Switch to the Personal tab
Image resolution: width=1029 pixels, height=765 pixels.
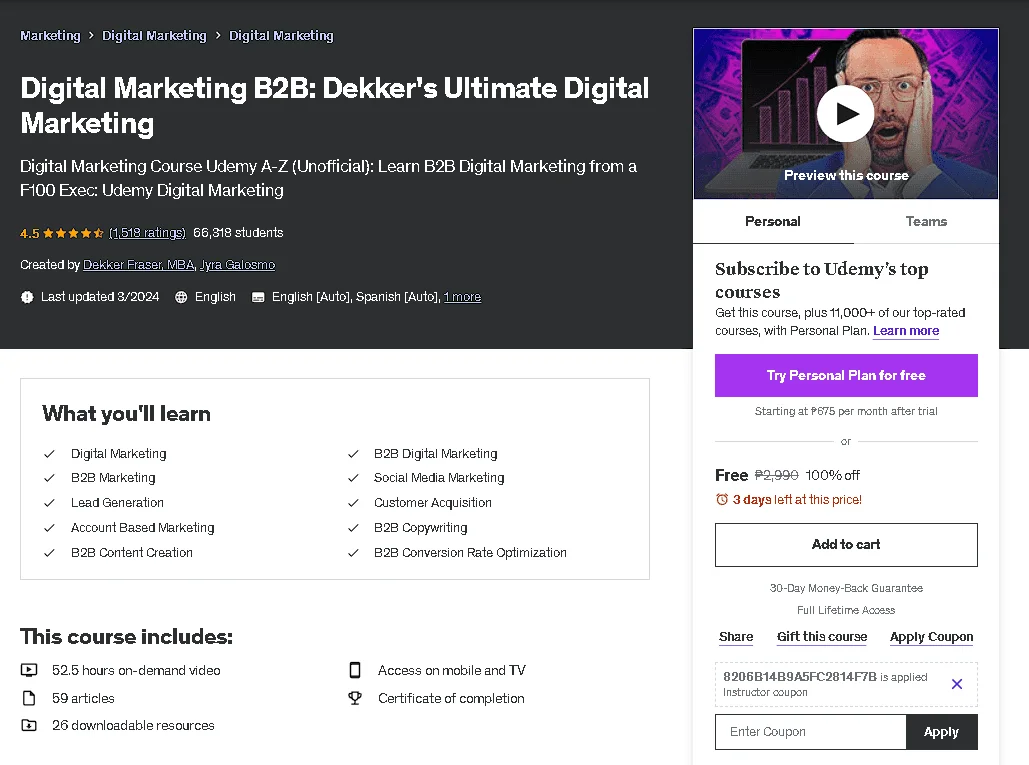(772, 221)
